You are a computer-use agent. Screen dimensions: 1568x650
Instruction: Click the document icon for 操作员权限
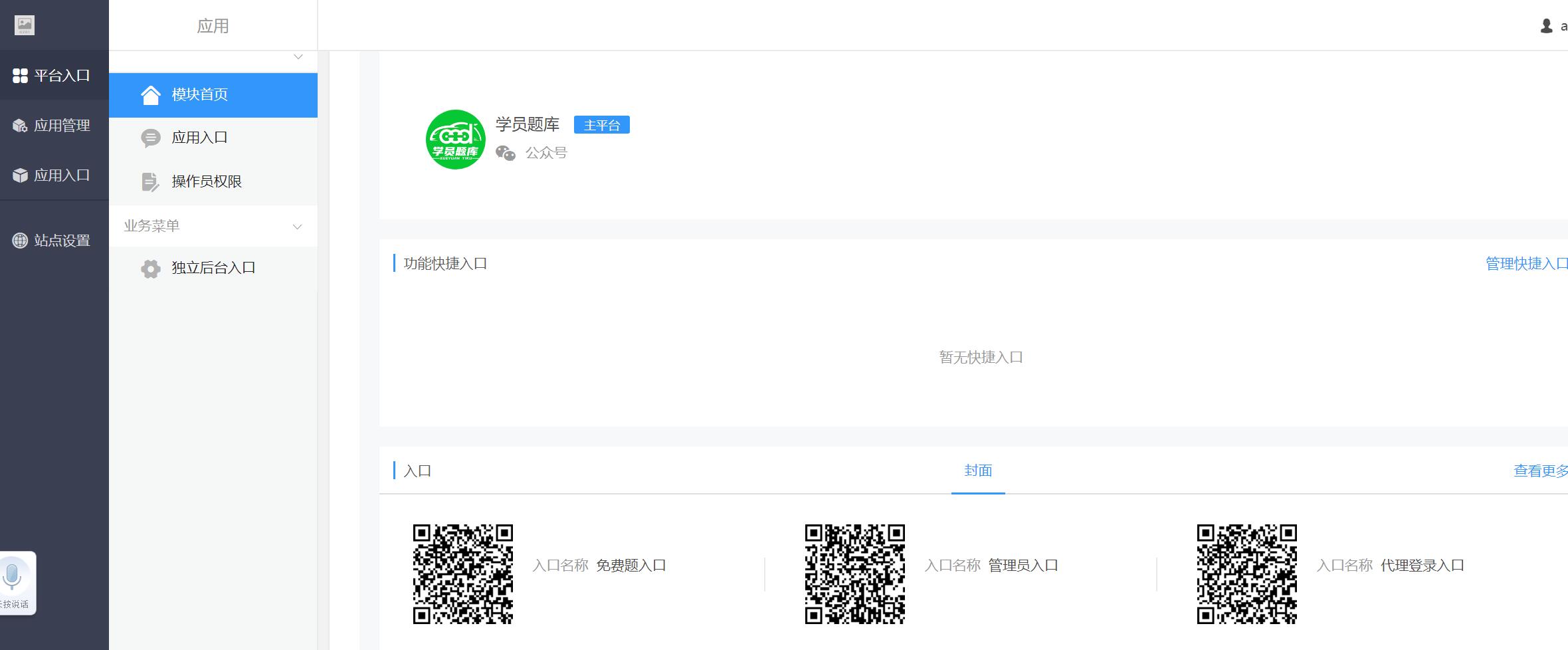click(151, 182)
